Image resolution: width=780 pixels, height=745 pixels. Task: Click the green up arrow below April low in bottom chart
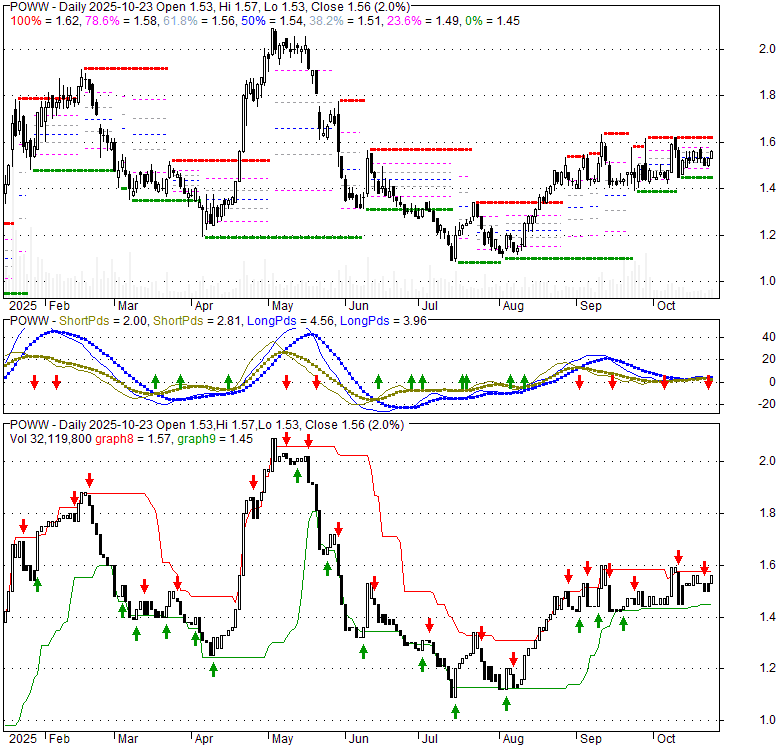click(x=213, y=669)
